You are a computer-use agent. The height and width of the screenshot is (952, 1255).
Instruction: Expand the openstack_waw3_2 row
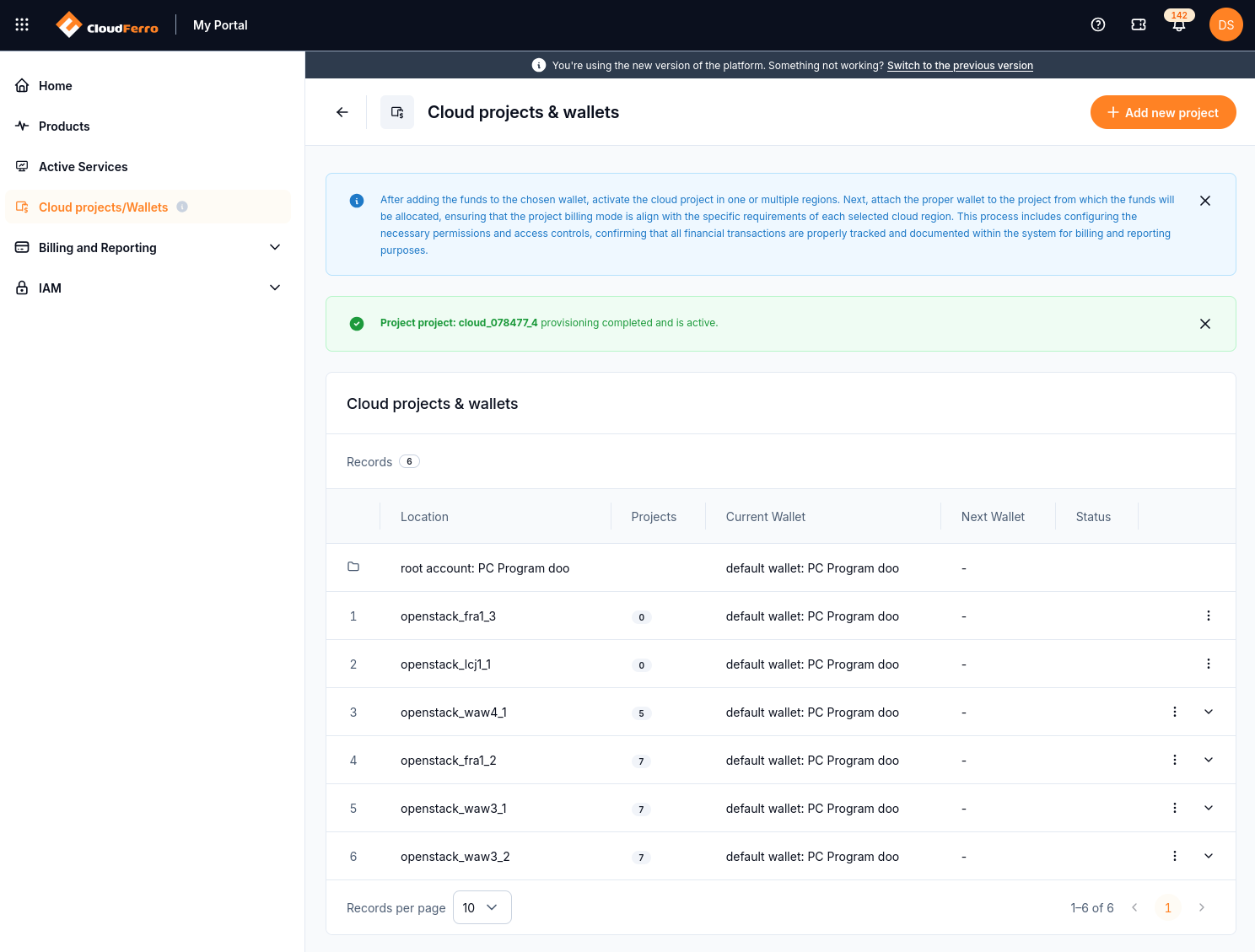[1209, 856]
